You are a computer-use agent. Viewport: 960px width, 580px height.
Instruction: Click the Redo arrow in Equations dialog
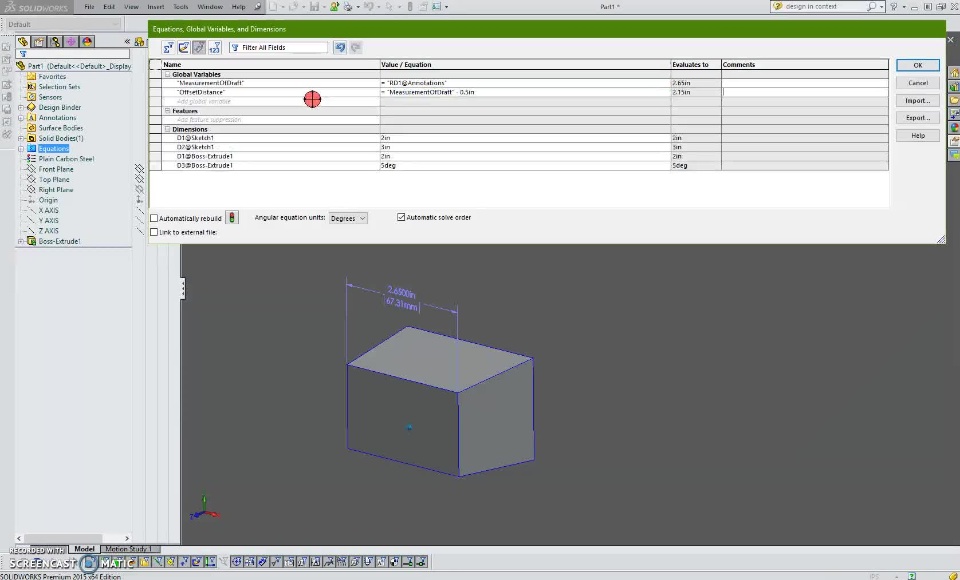click(x=355, y=47)
